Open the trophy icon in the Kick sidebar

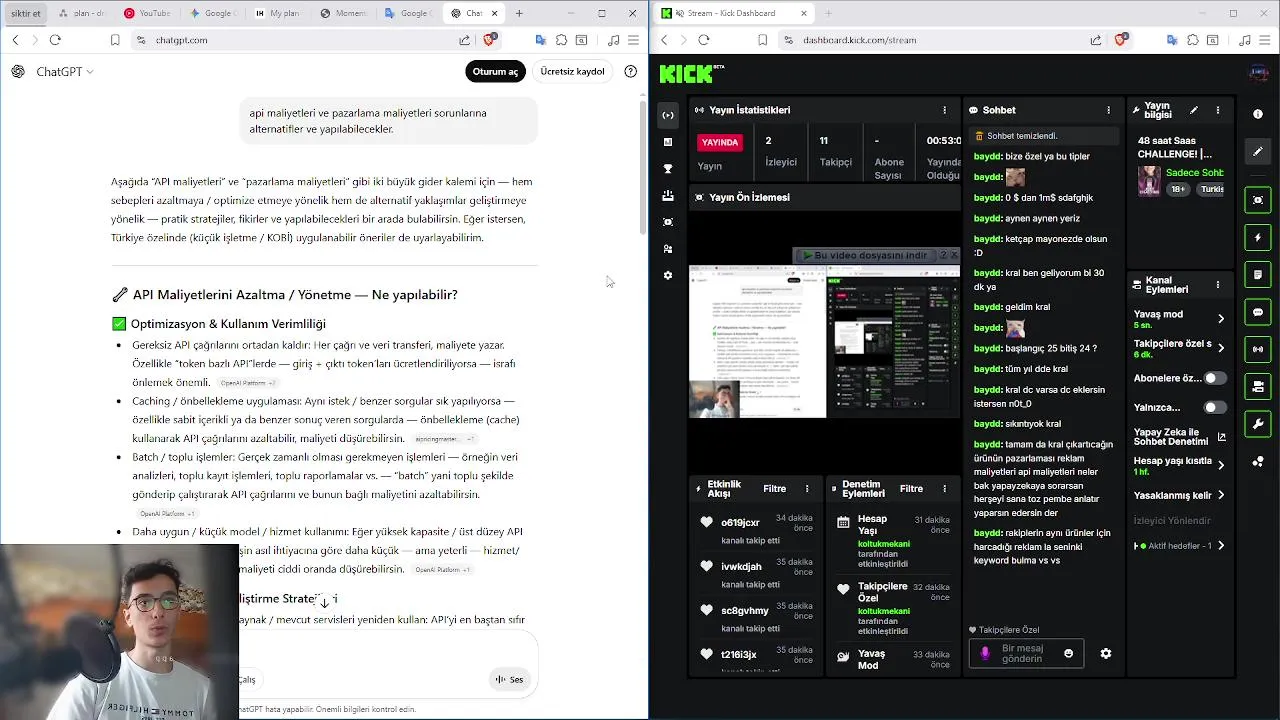[x=668, y=169]
